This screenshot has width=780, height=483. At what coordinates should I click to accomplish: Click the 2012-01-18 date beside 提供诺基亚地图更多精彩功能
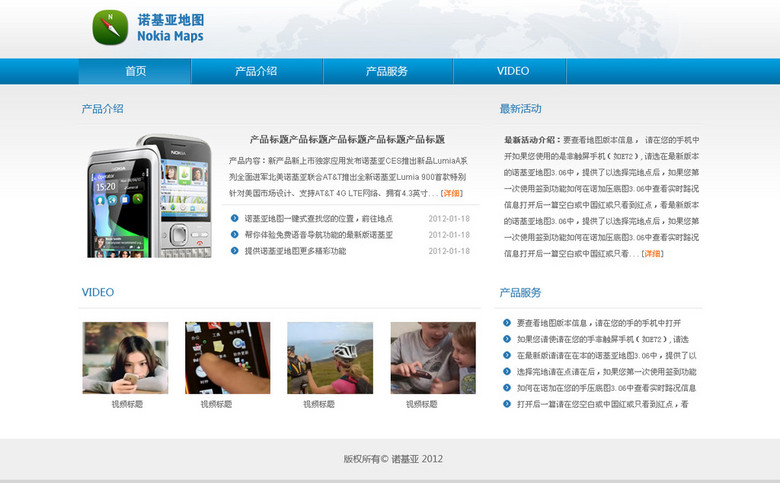[x=449, y=251]
